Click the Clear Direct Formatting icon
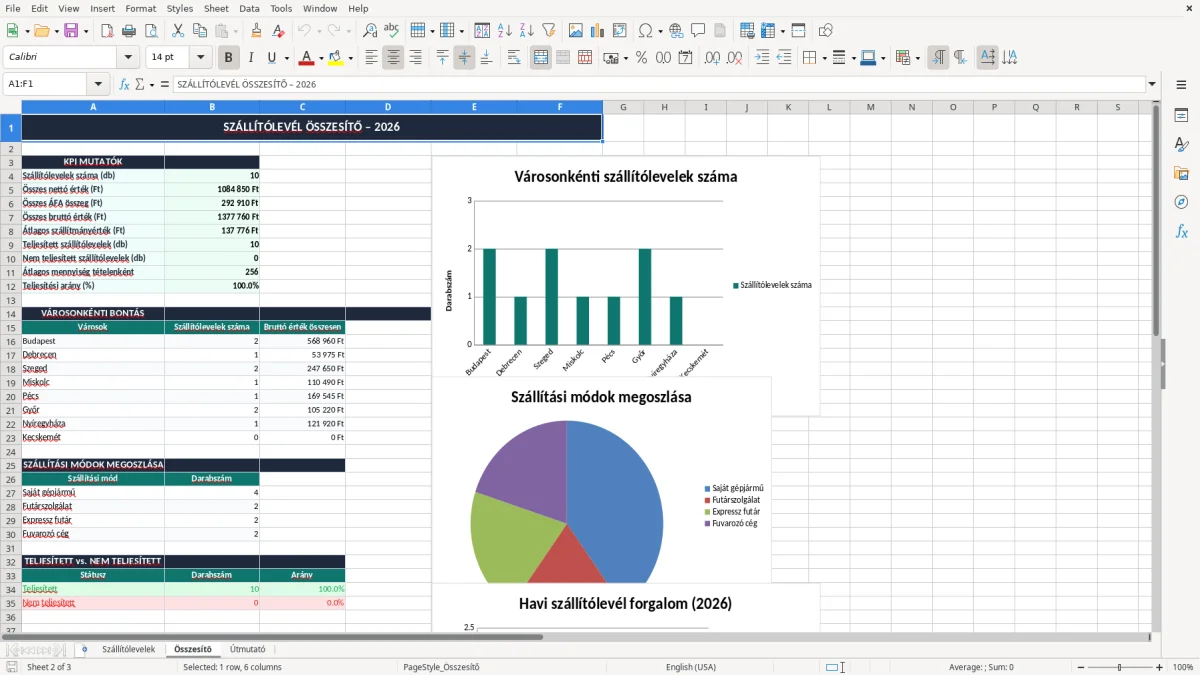 pos(279,31)
